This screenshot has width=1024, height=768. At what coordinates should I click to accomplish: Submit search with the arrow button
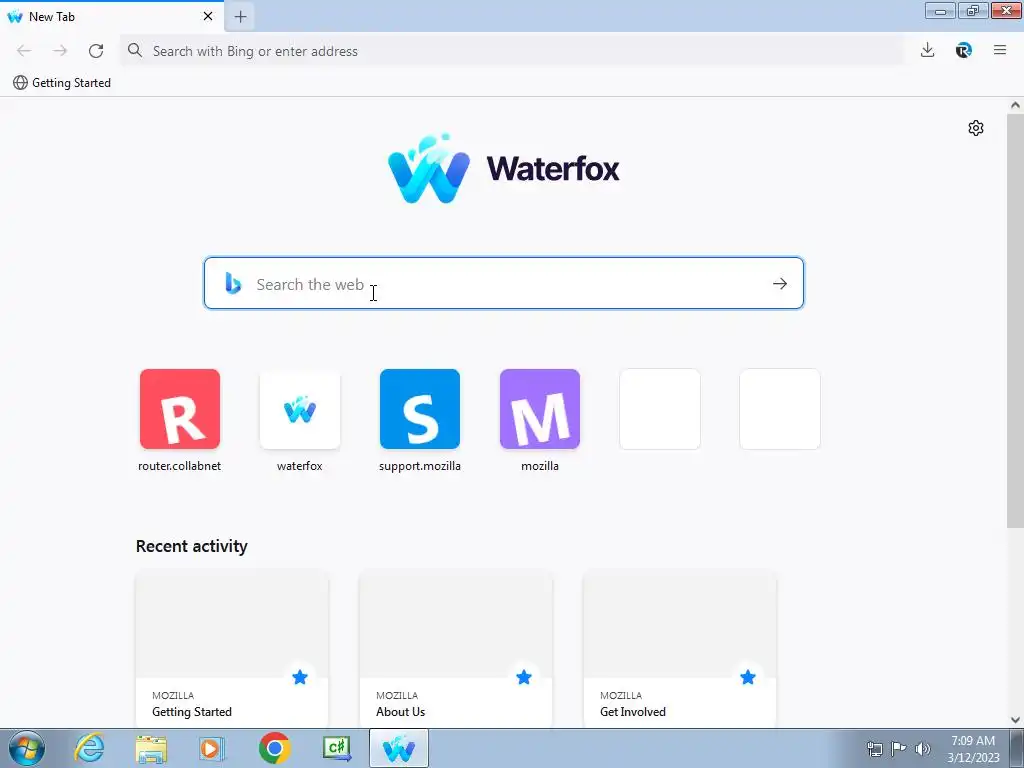coord(780,283)
